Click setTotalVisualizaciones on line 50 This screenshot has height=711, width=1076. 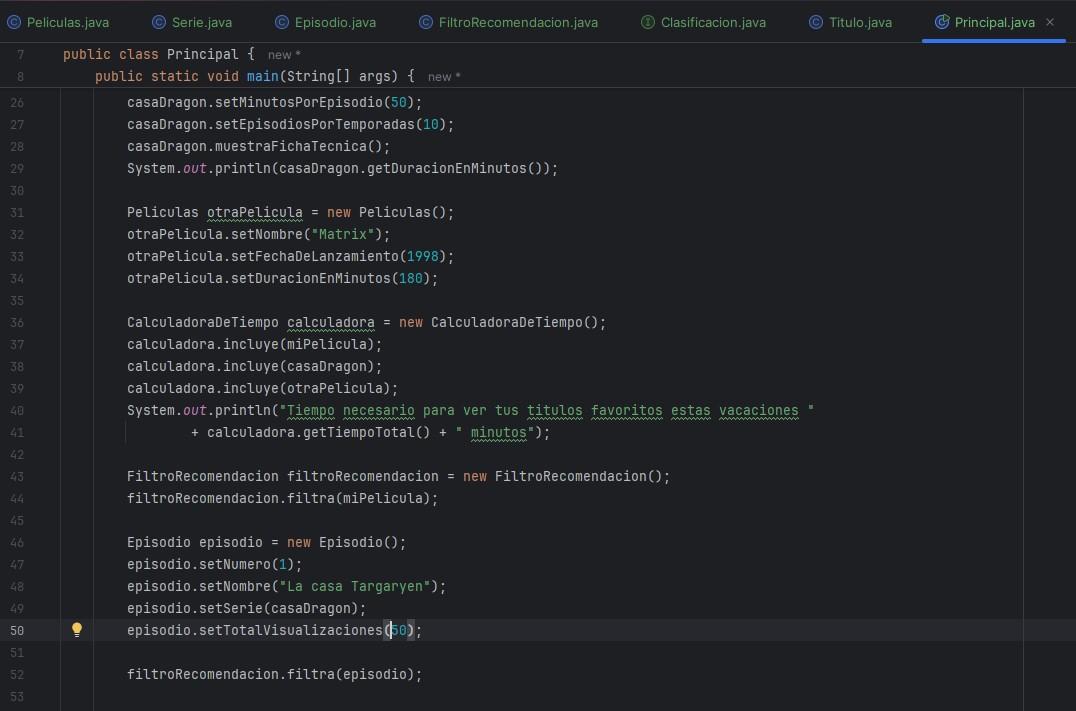point(290,630)
